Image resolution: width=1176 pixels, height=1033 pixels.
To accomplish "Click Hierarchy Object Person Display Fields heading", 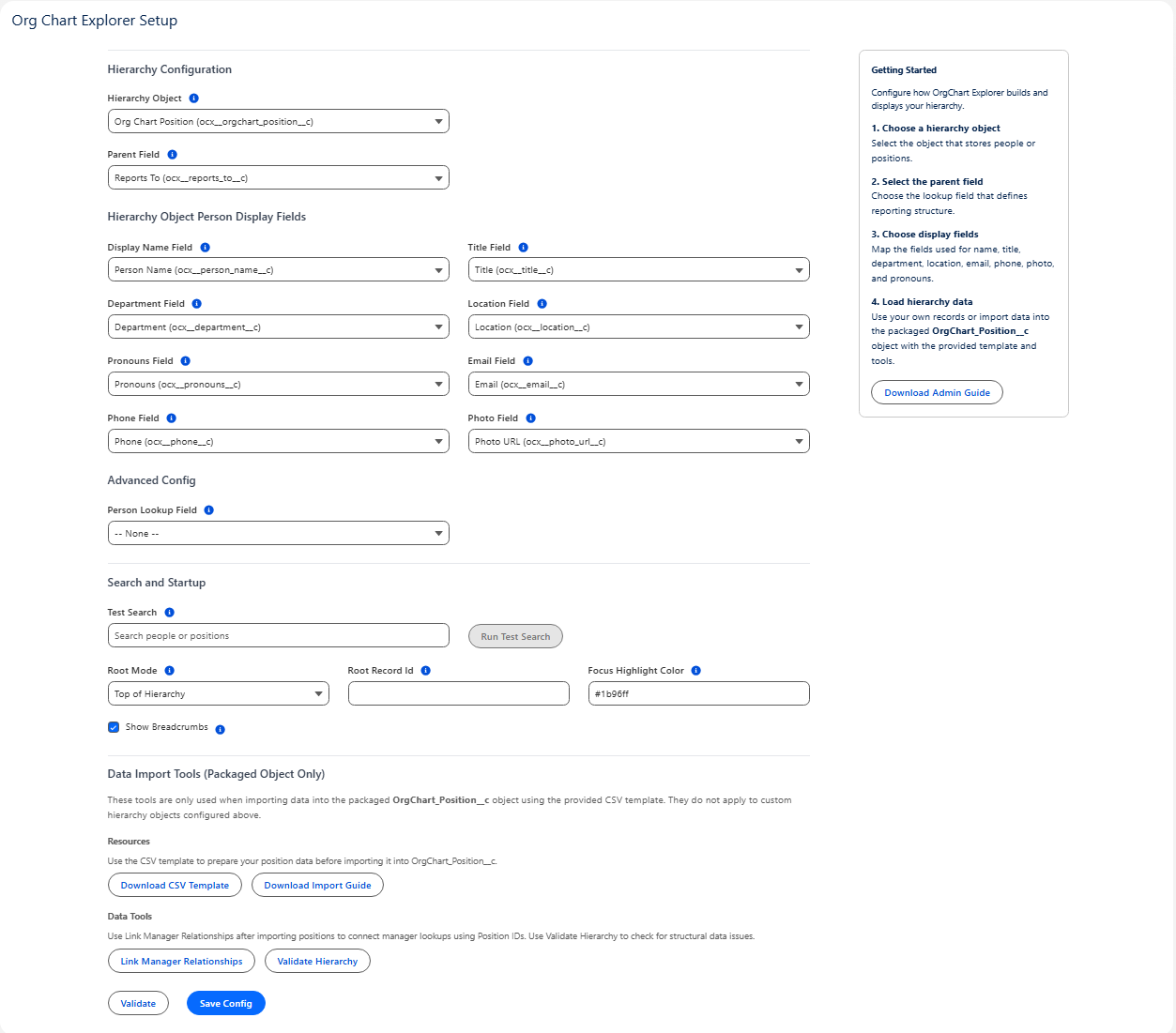I will point(206,217).
